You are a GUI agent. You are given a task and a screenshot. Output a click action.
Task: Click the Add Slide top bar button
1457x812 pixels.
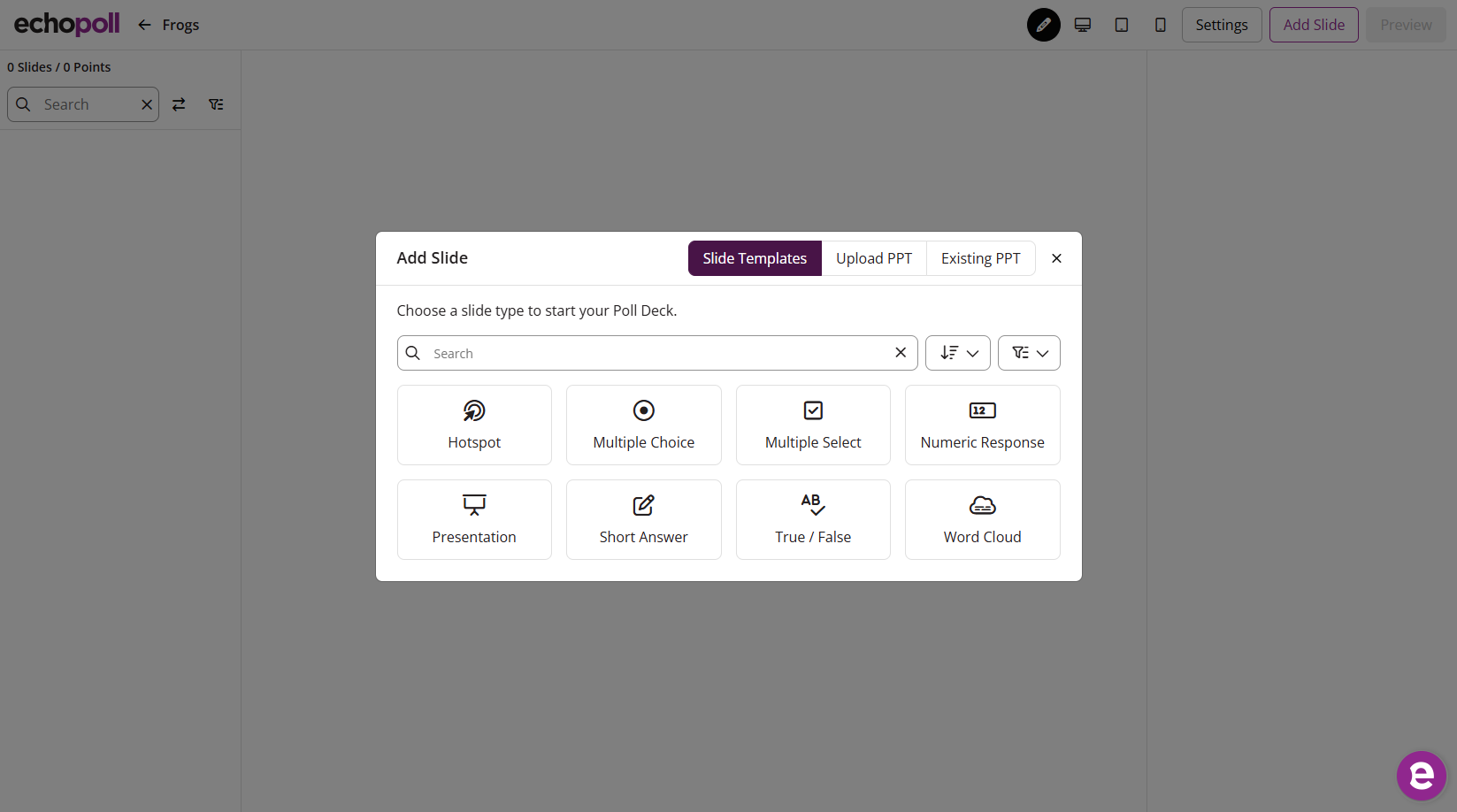tap(1313, 25)
